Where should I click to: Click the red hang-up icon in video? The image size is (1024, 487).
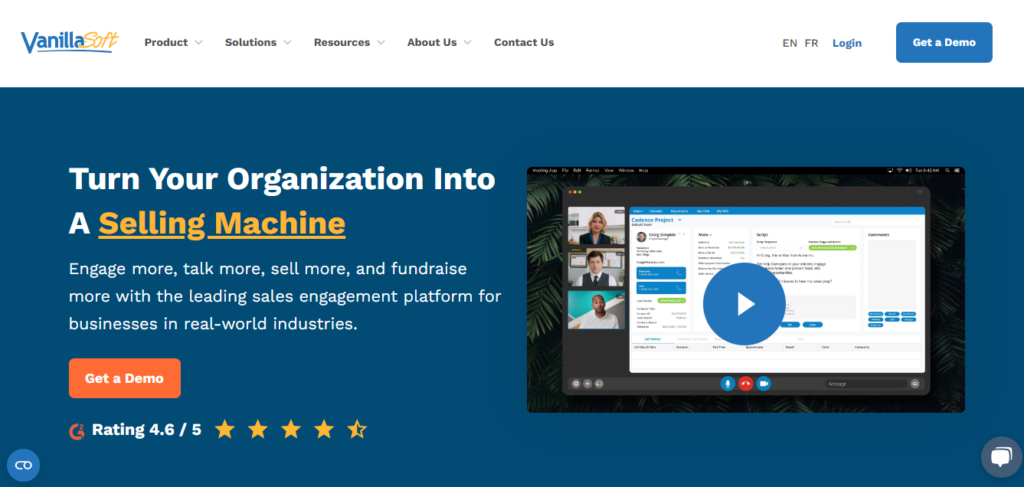point(745,383)
